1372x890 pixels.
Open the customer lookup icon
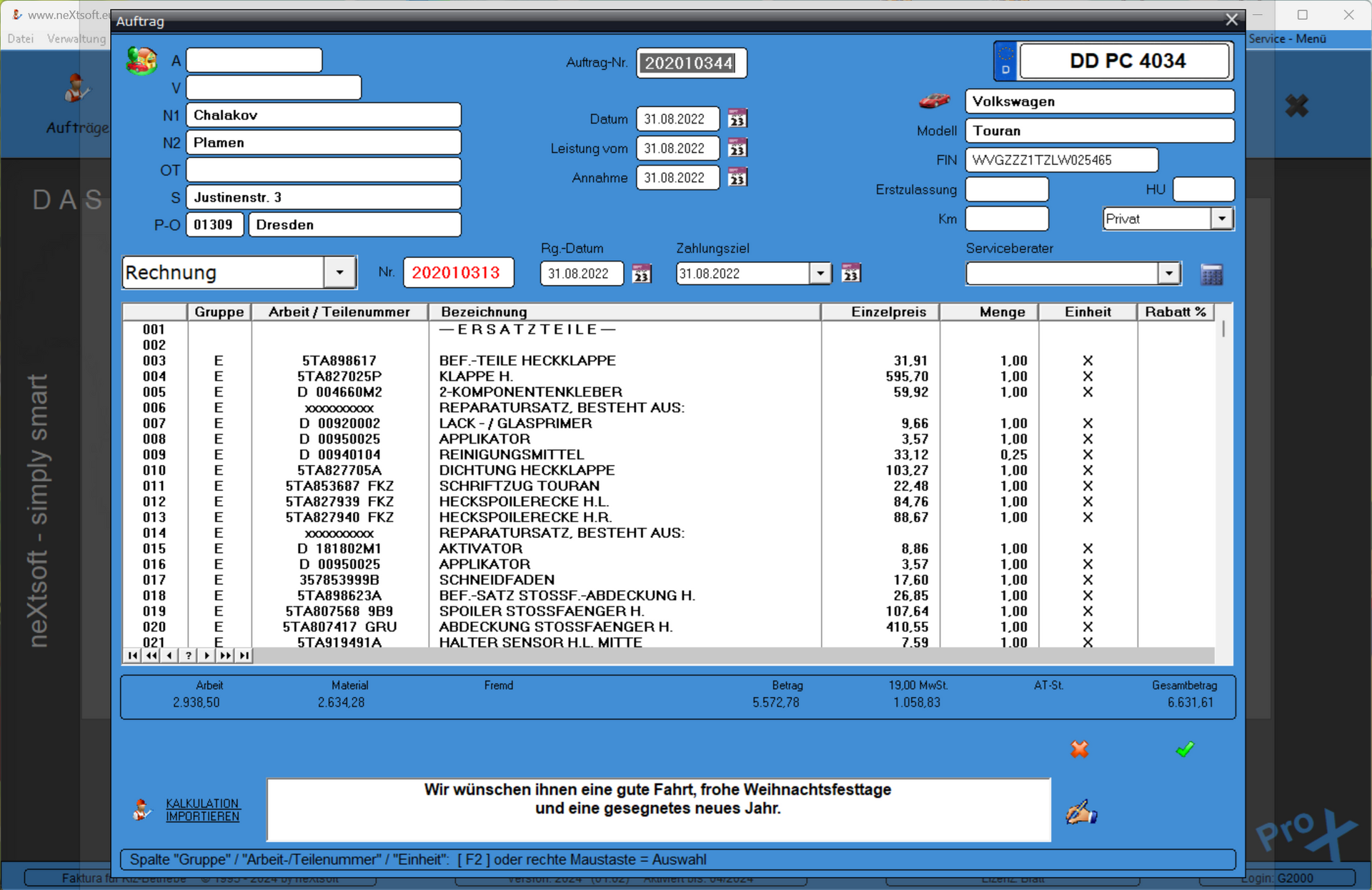click(x=141, y=61)
